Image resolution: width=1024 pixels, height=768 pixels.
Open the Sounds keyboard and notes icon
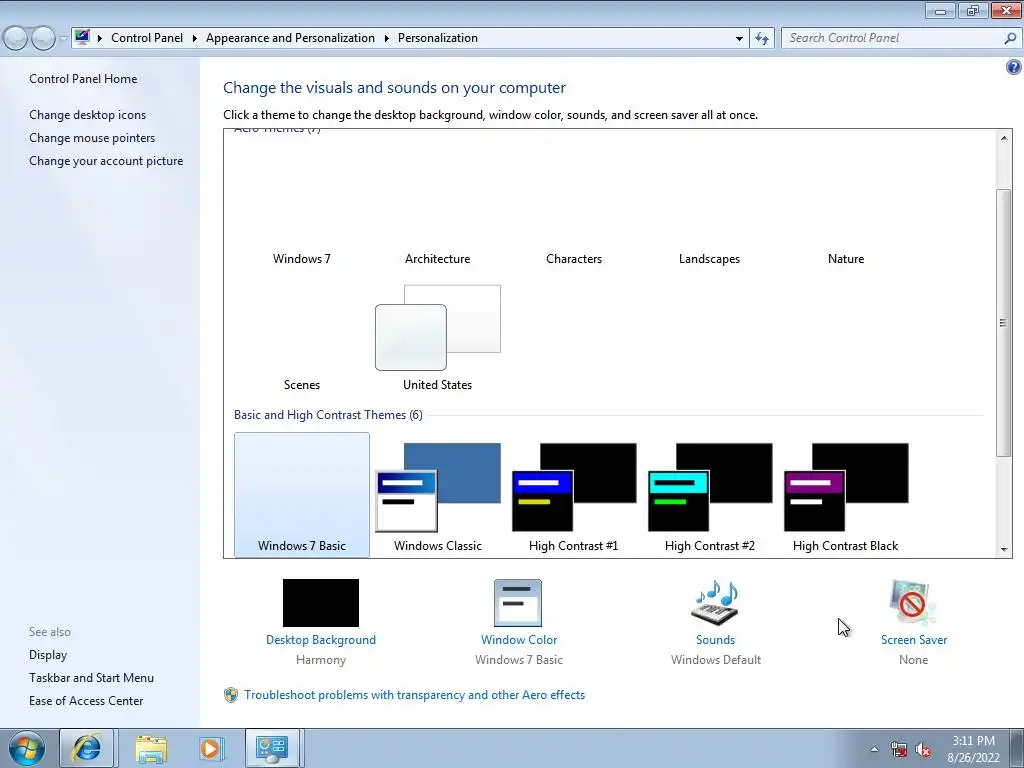coord(715,603)
